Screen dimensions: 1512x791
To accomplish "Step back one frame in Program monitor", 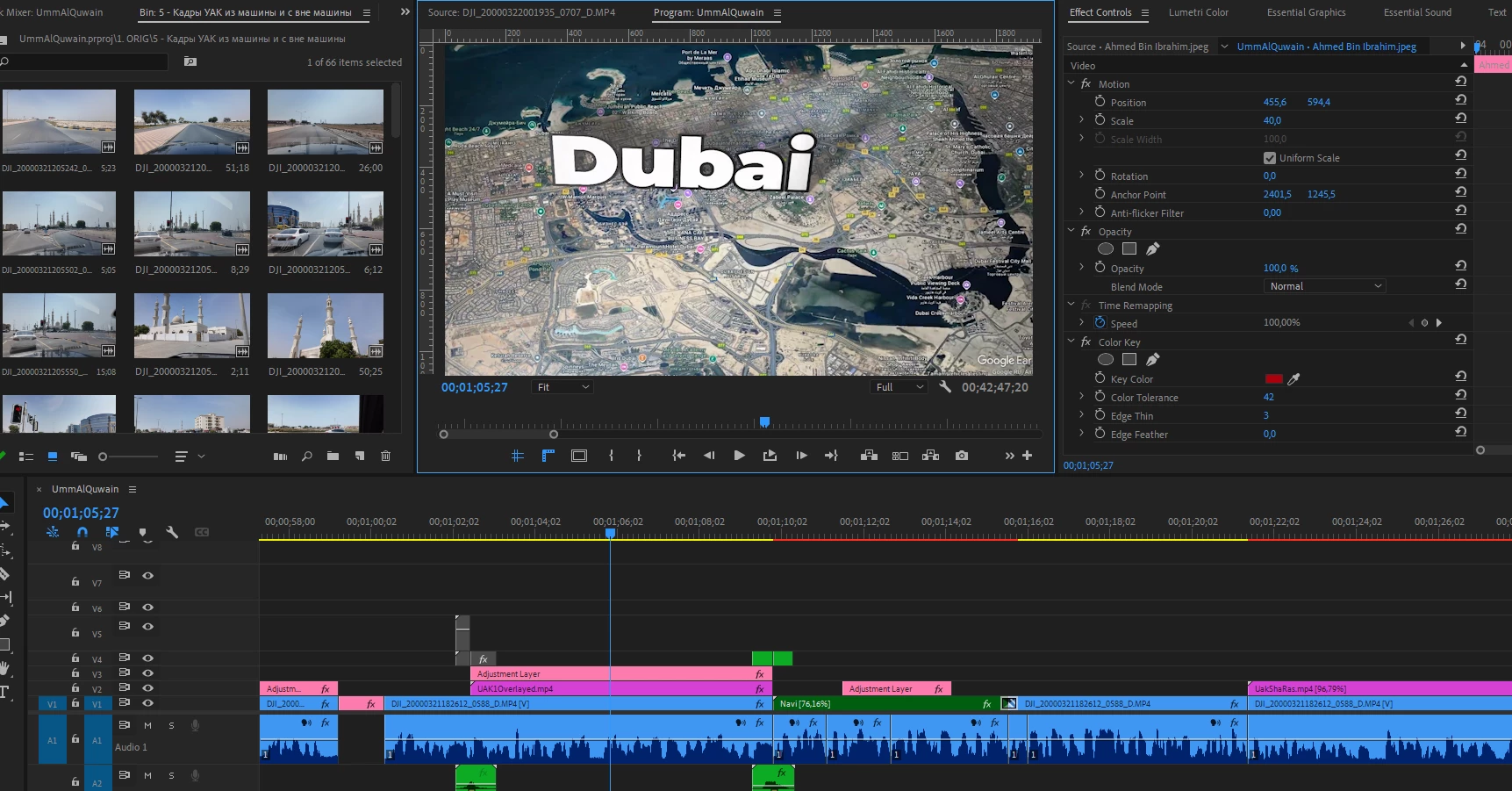I will pos(709,456).
